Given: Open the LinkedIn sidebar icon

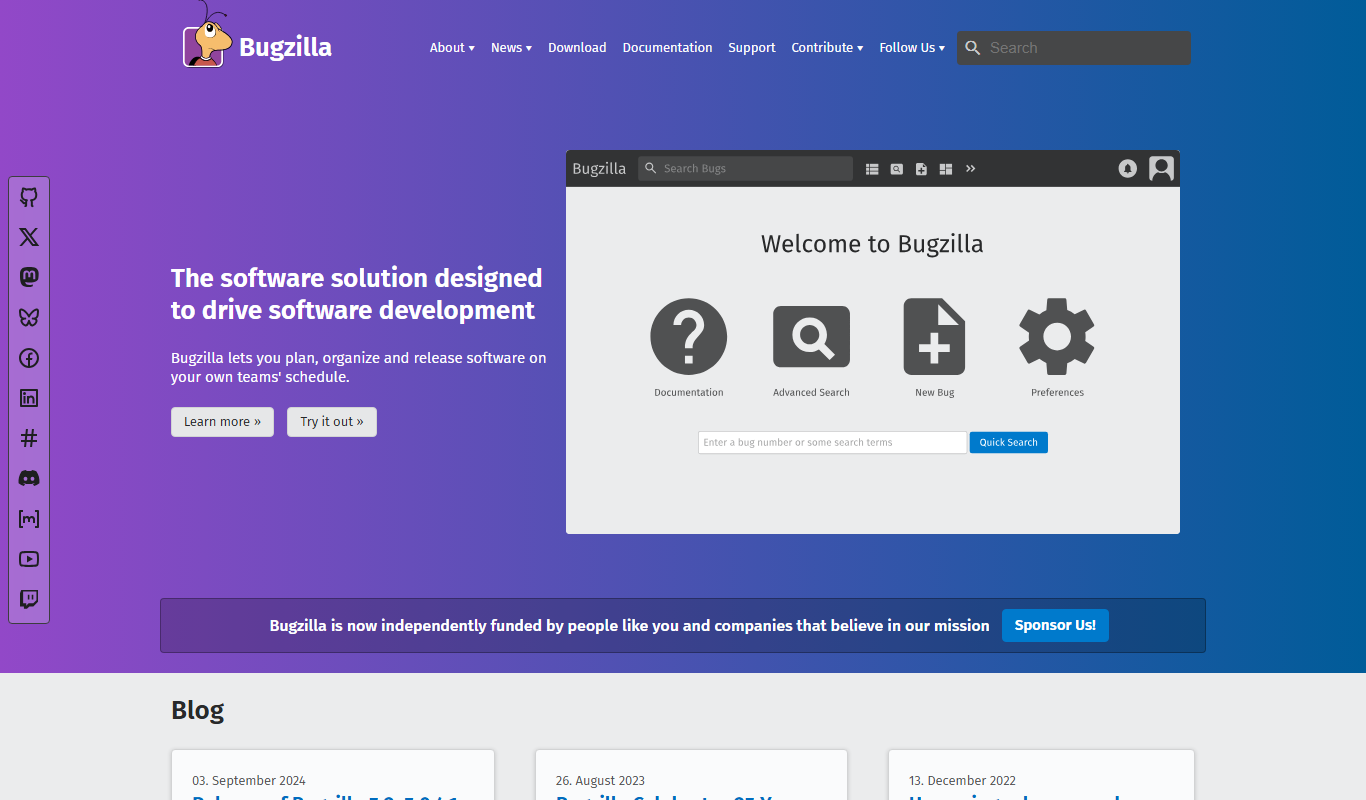Looking at the screenshot, I should pyautogui.click(x=29, y=398).
